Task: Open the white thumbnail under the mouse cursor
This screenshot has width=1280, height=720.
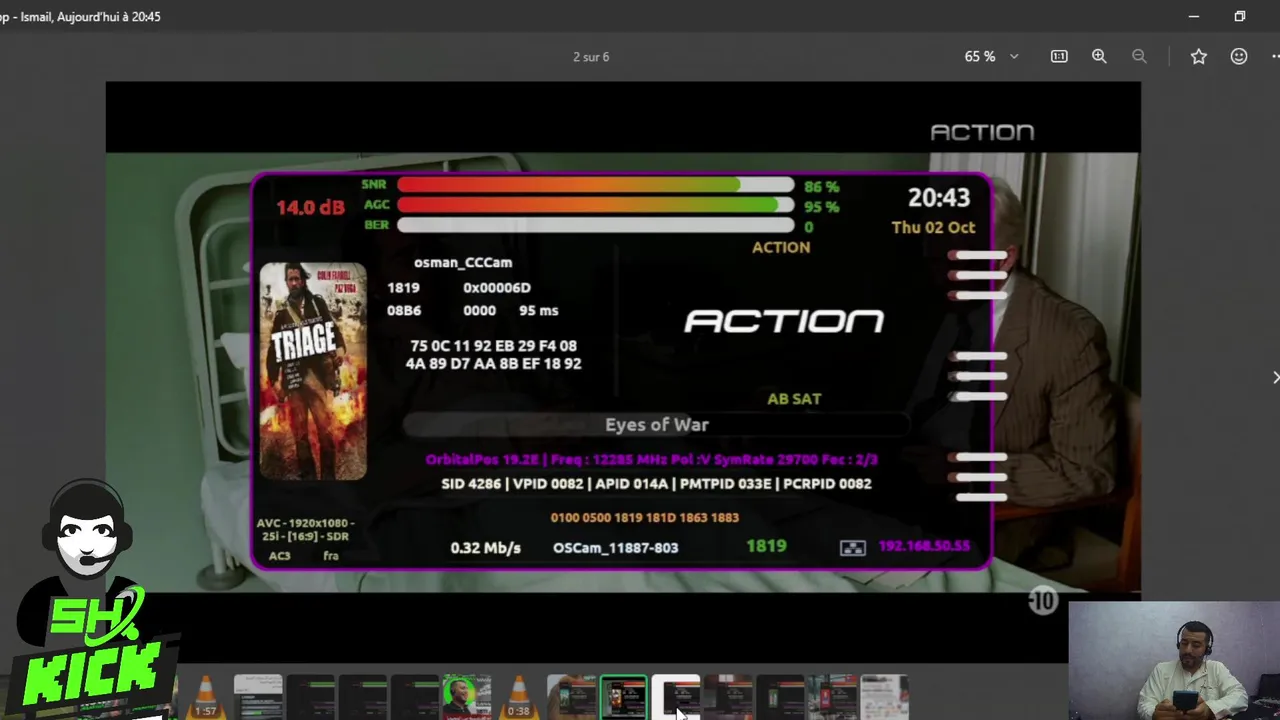Action: 675,697
